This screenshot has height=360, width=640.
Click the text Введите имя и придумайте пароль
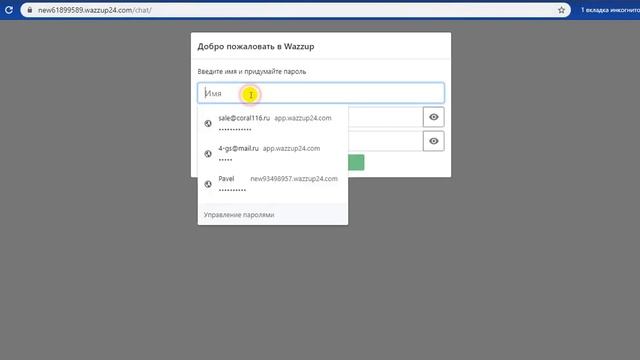pyautogui.click(x=252, y=71)
